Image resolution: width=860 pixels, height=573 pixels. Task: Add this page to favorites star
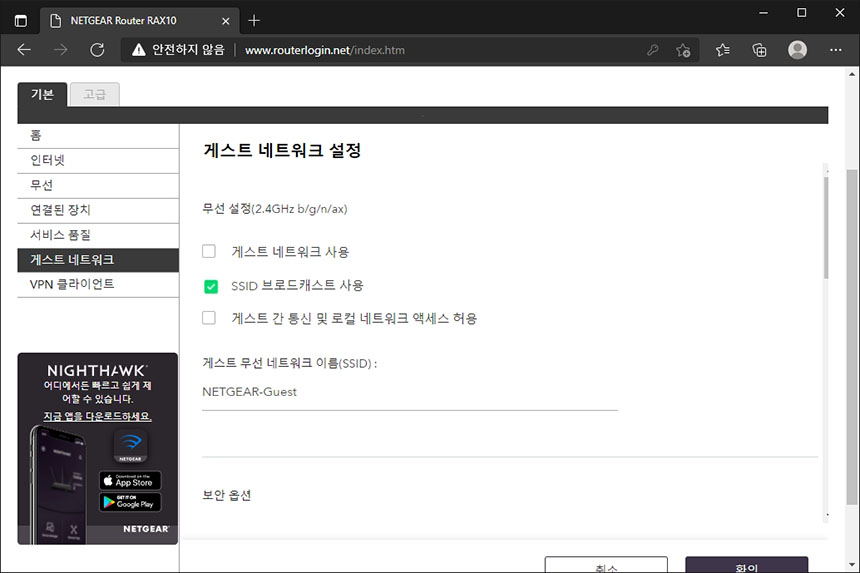[683, 50]
